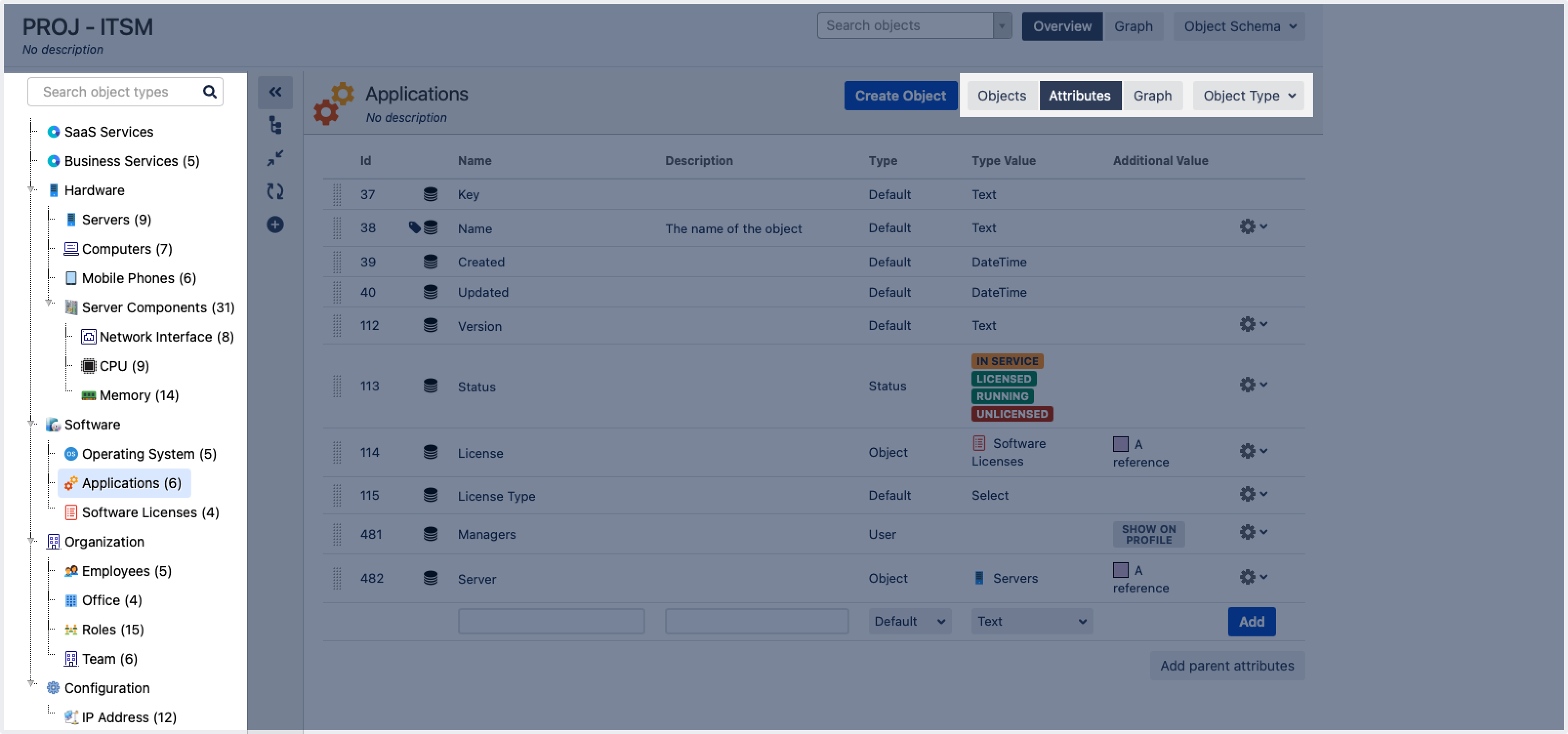Add a new object type via the plus icon
This screenshot has height=734, width=1568.
click(275, 224)
